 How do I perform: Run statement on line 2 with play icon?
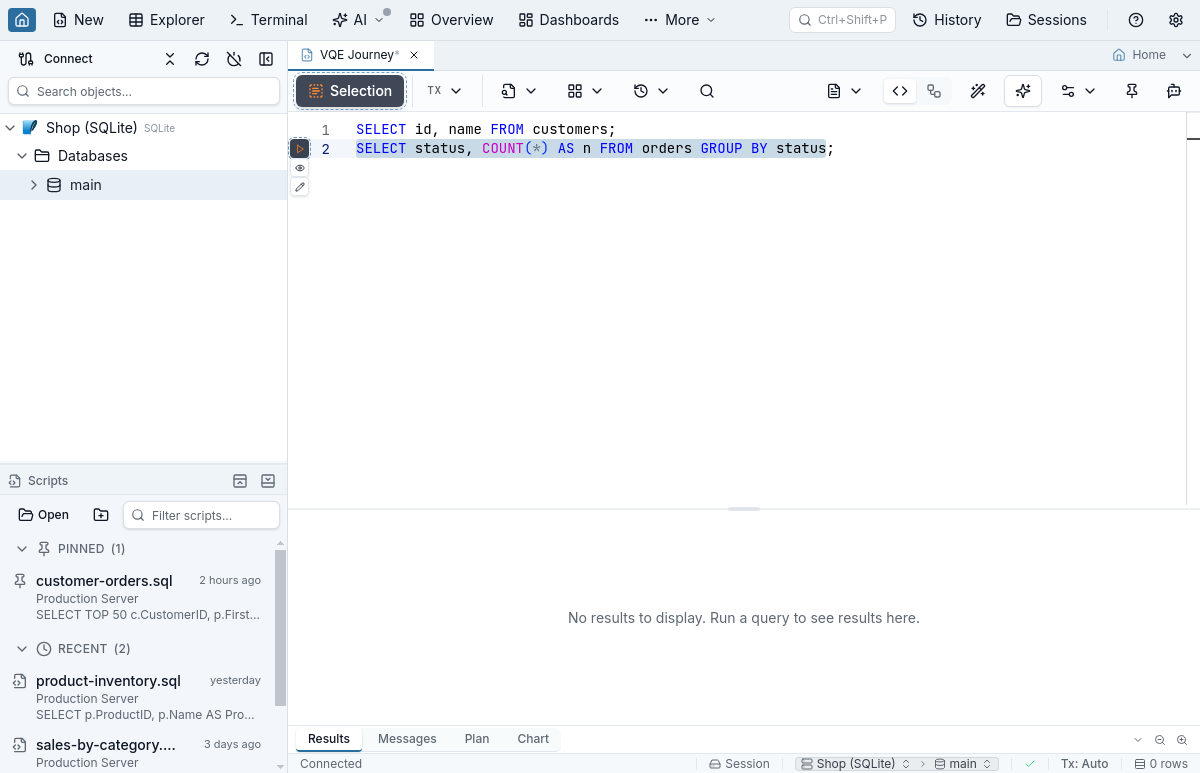[299, 149]
